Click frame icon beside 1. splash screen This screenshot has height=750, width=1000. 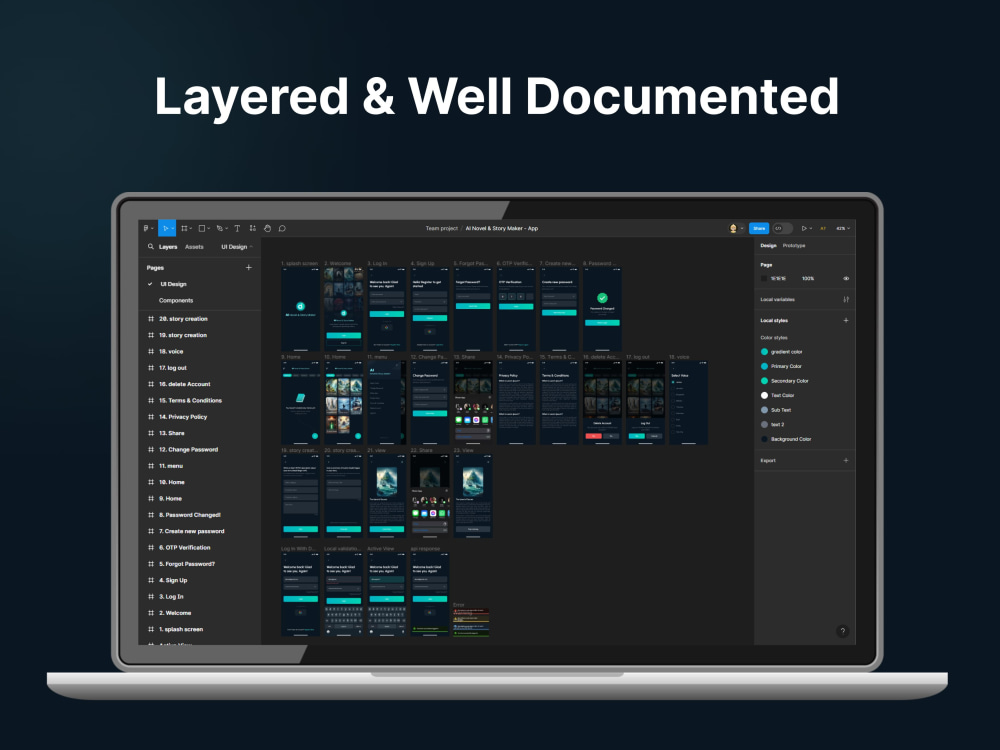tap(151, 629)
